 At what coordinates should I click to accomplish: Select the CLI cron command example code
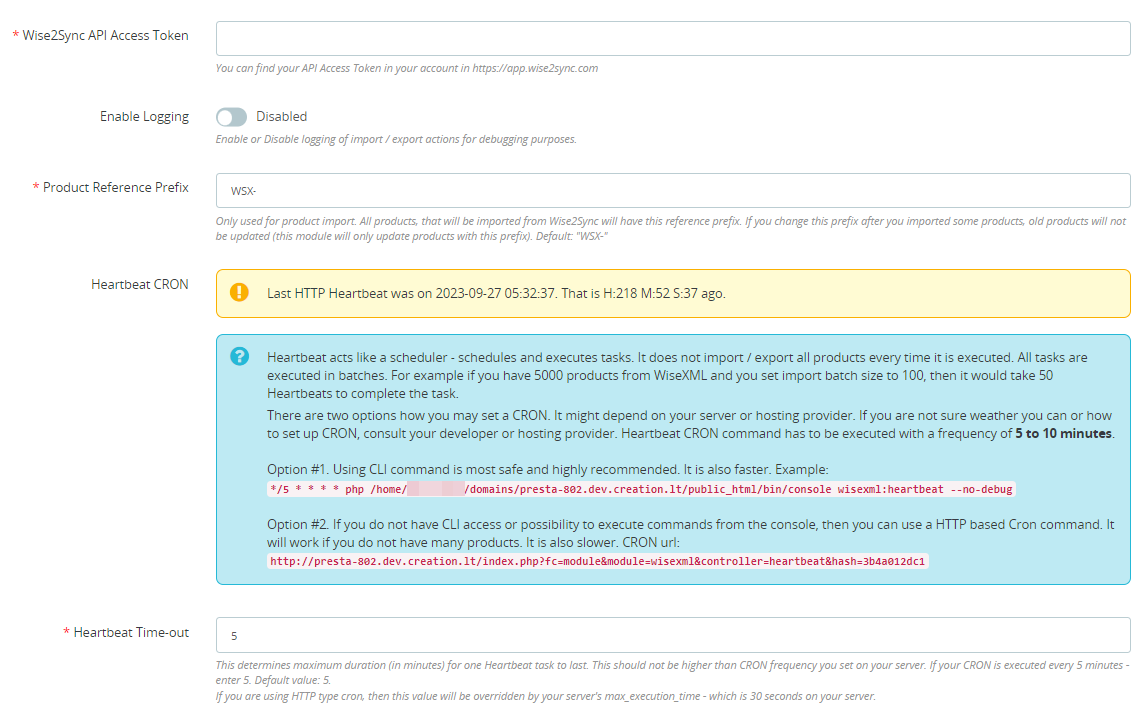[x=641, y=489]
